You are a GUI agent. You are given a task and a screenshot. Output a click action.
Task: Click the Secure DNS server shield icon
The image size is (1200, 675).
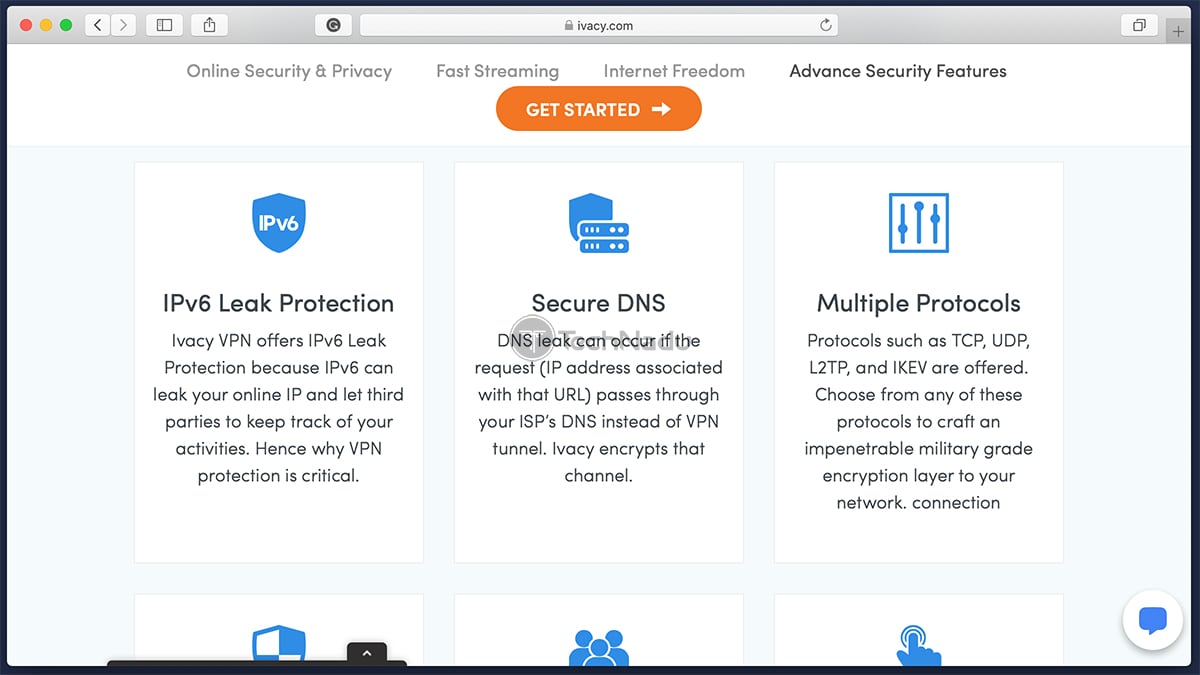click(598, 222)
